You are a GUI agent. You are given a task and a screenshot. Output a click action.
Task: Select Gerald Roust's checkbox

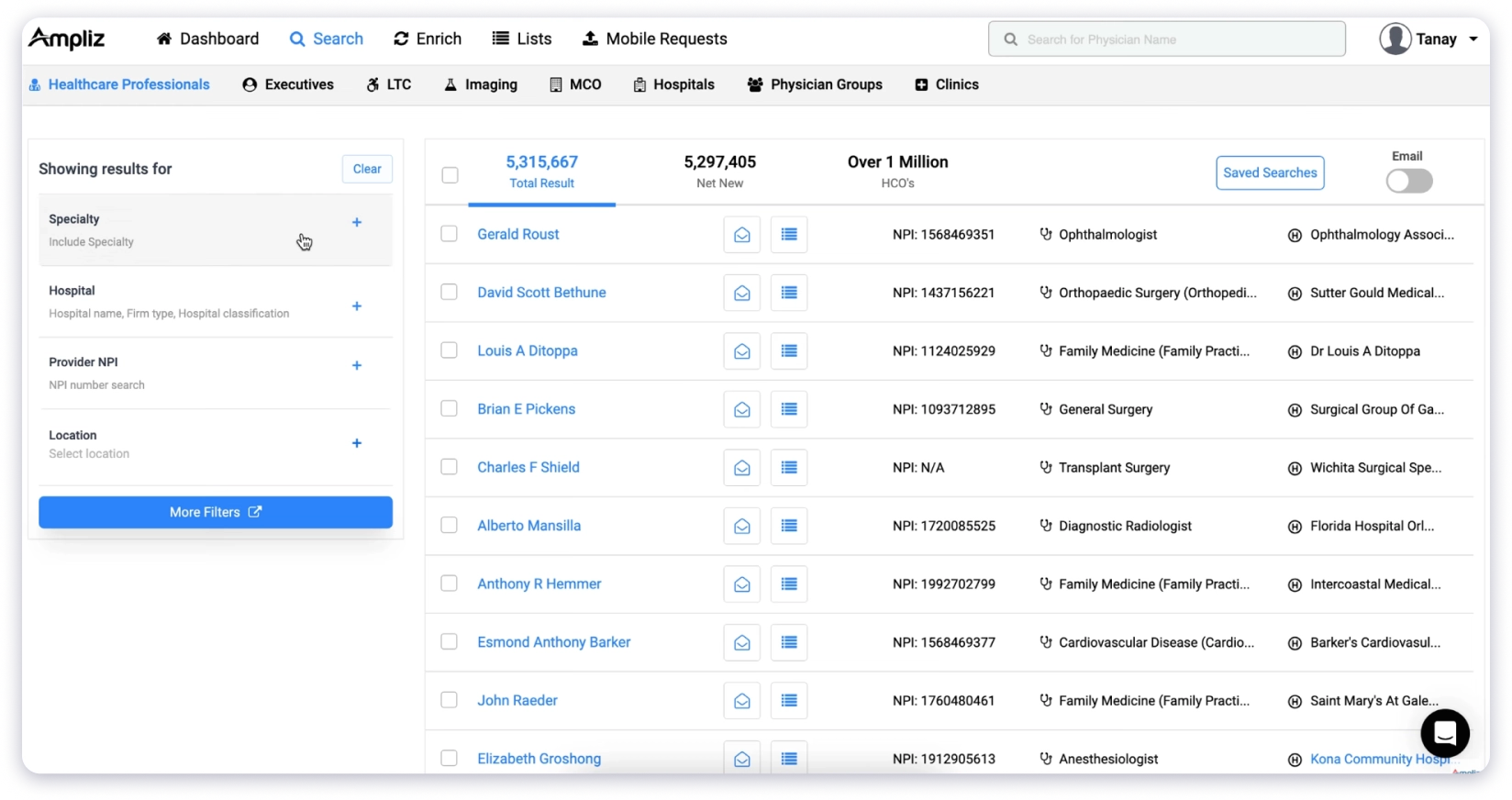449,234
